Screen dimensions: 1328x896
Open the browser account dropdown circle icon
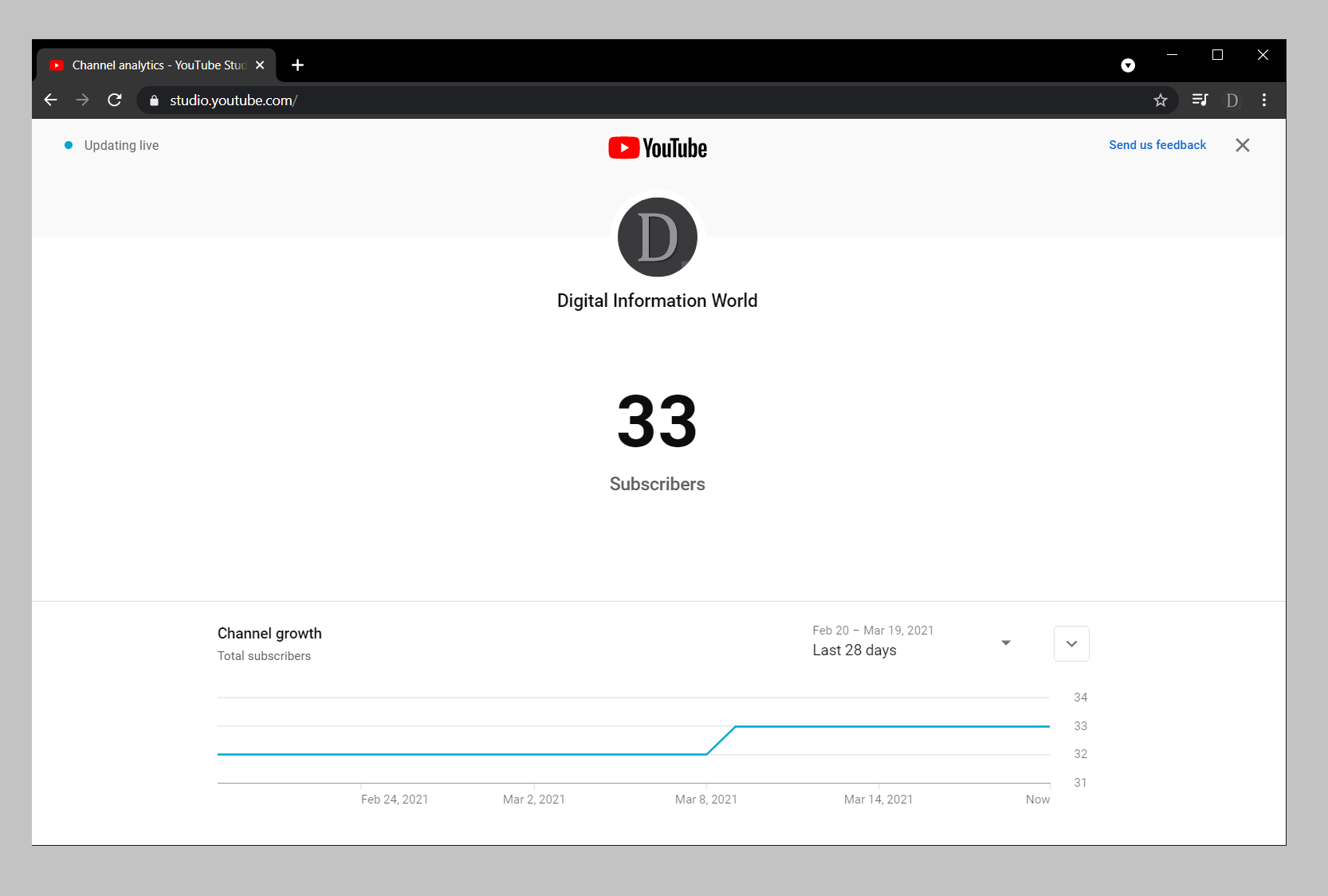point(1128,65)
